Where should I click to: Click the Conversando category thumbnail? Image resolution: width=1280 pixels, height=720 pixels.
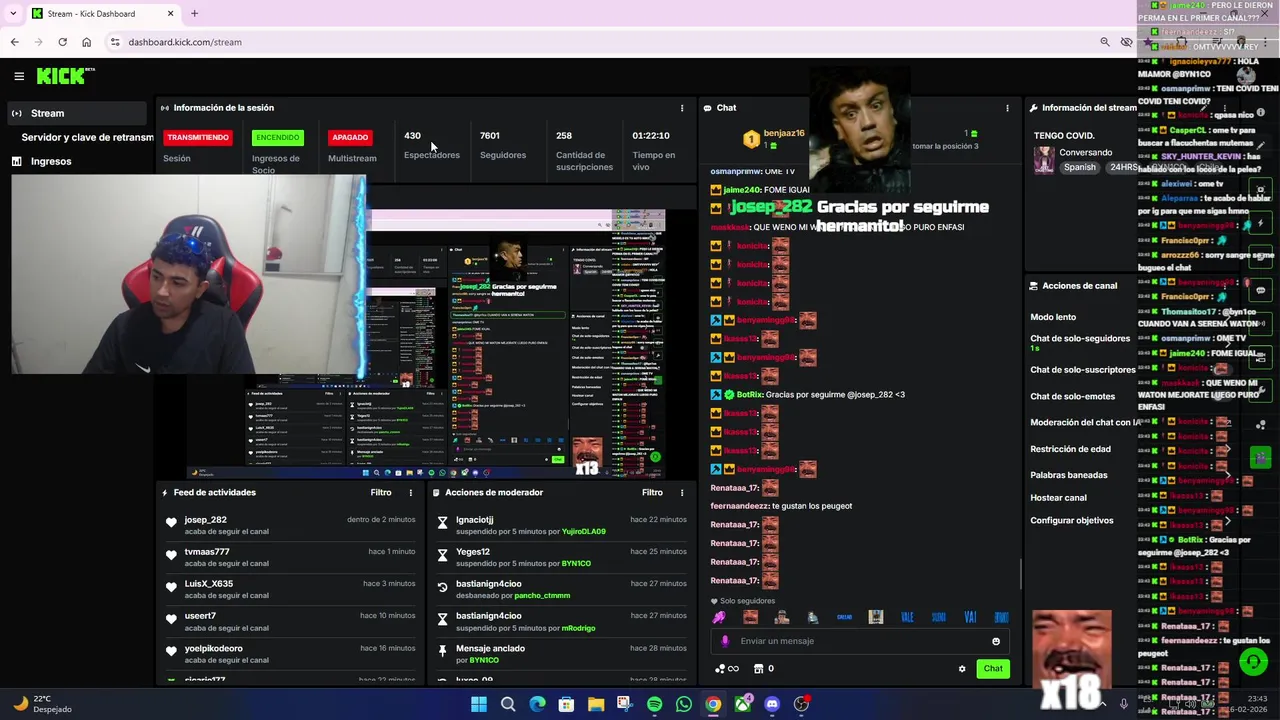pyautogui.click(x=1044, y=160)
